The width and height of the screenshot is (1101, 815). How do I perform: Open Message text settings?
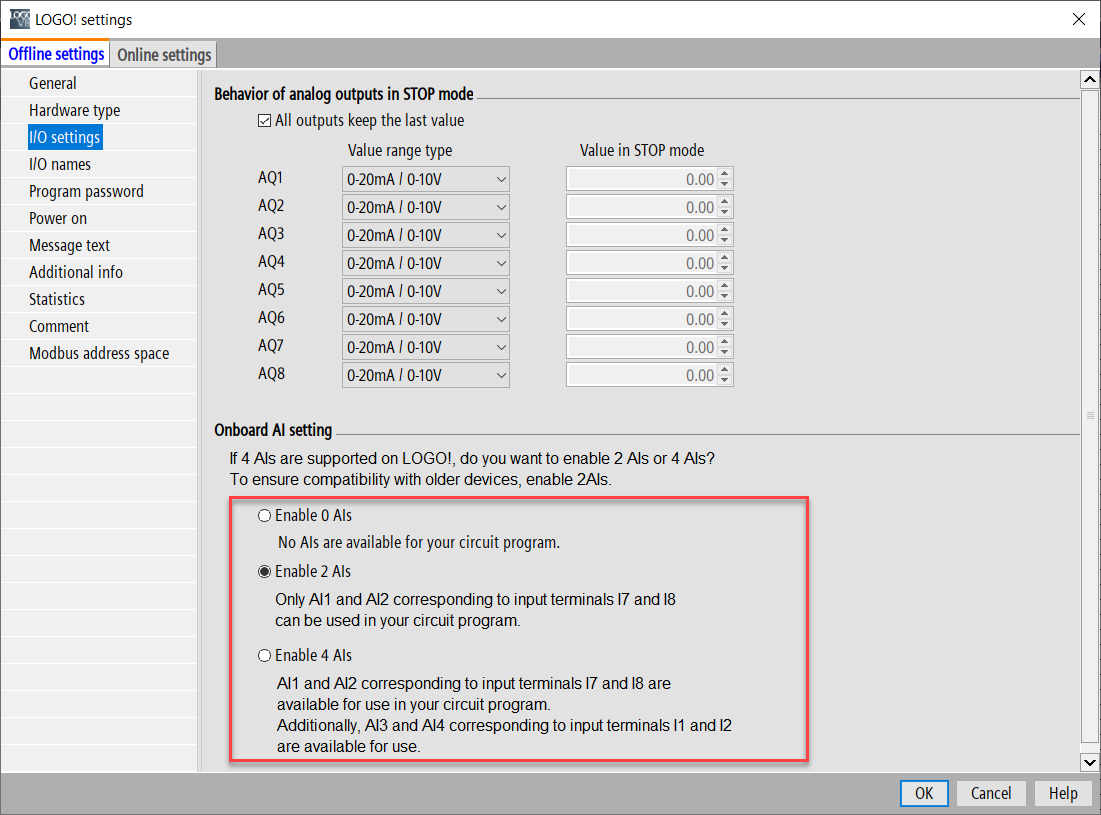70,245
